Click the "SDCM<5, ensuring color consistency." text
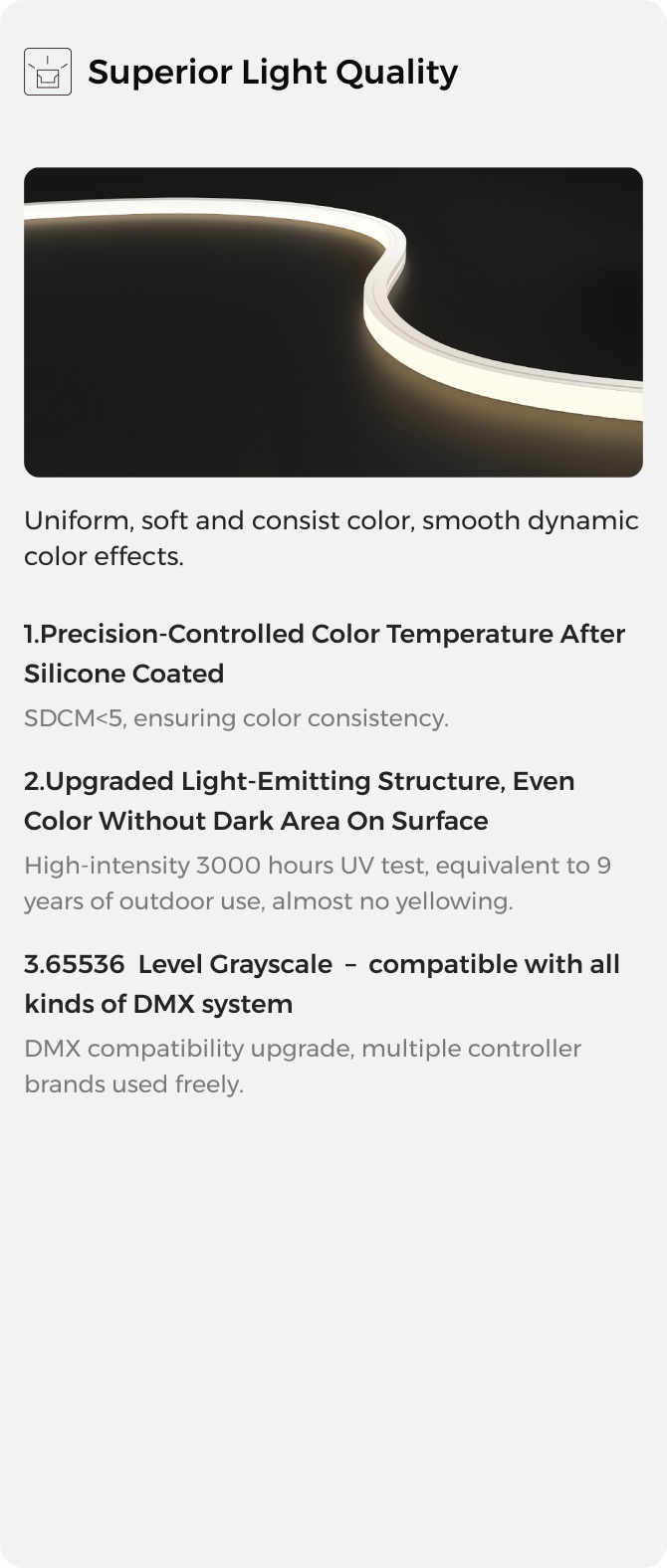The height and width of the screenshot is (1568, 667). 236,717
